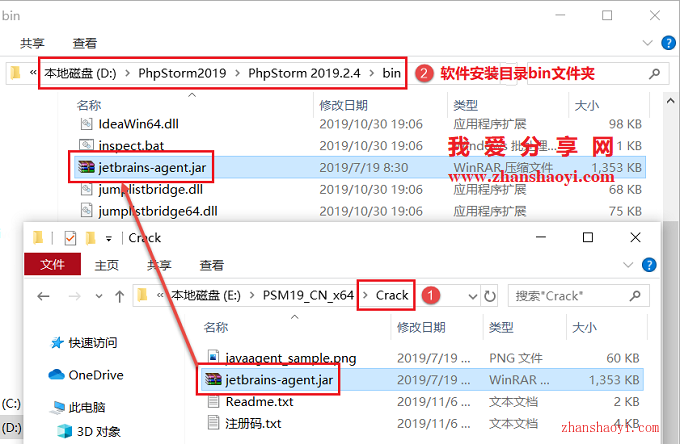Open the address bar history dropdown
The width and height of the screenshot is (680, 444).
tap(473, 297)
